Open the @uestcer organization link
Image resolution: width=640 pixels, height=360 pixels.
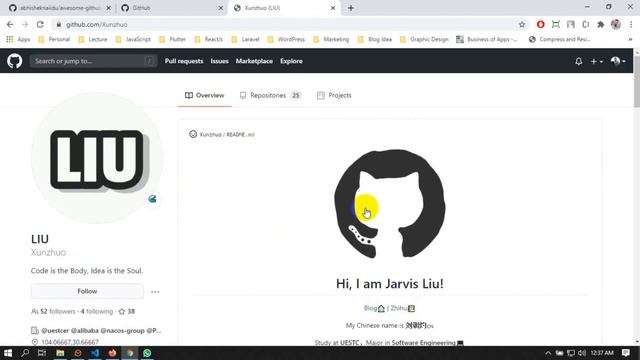(55, 331)
